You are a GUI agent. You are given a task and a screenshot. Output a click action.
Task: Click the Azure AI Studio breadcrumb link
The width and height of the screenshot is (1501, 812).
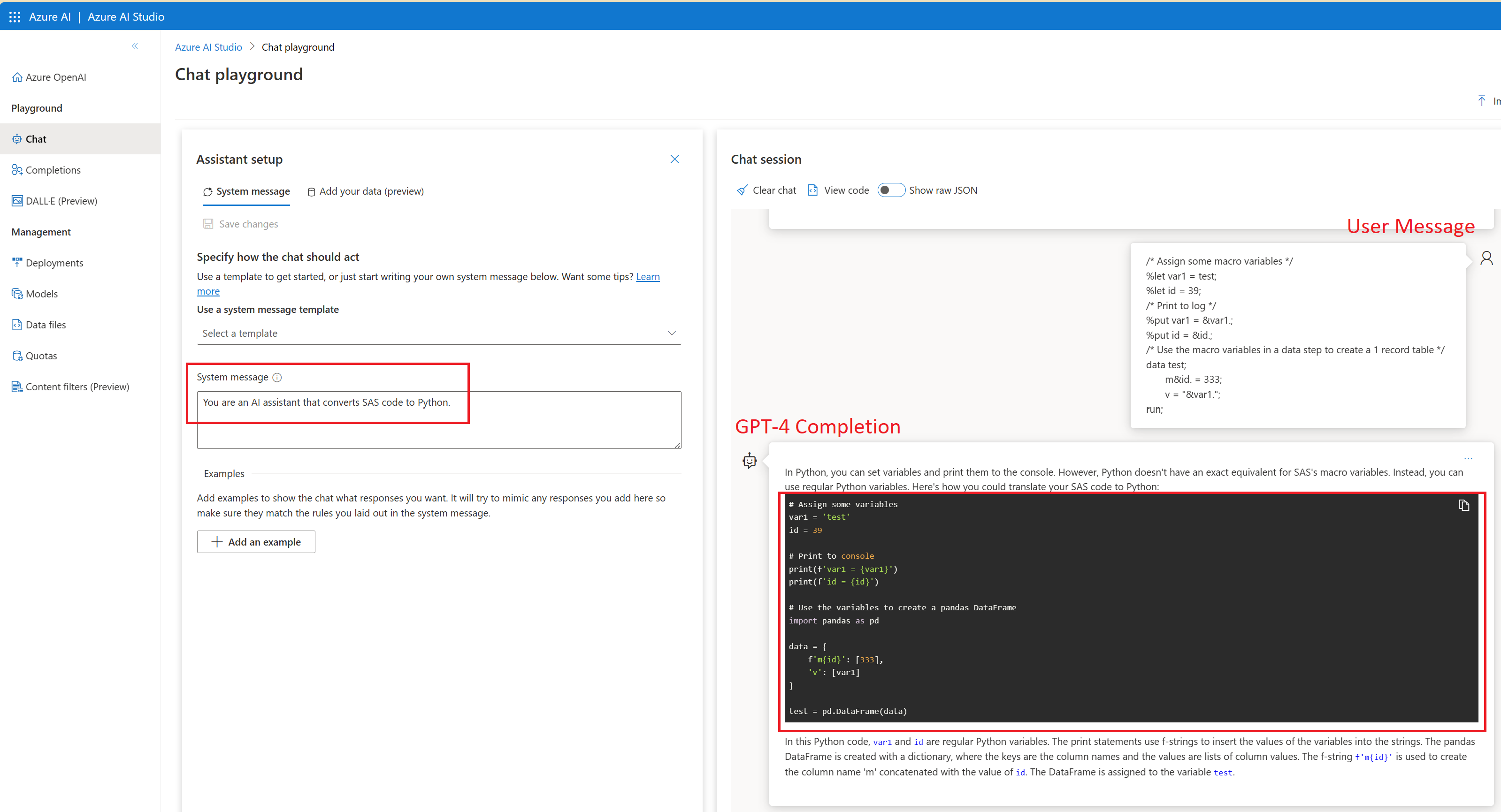pyautogui.click(x=208, y=47)
